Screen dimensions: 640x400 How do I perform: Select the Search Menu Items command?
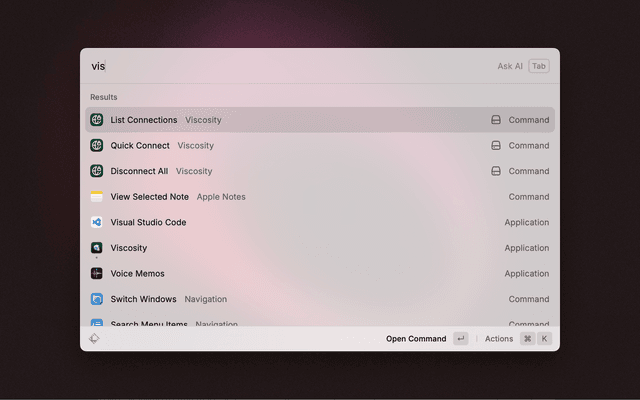click(x=149, y=323)
